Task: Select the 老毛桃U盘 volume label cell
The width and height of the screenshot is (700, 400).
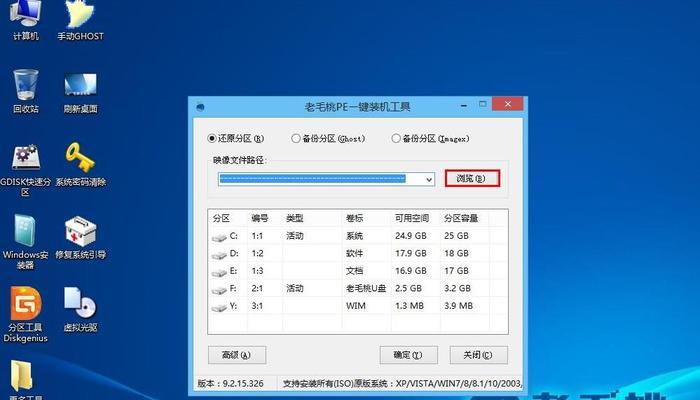Action: (x=366, y=288)
